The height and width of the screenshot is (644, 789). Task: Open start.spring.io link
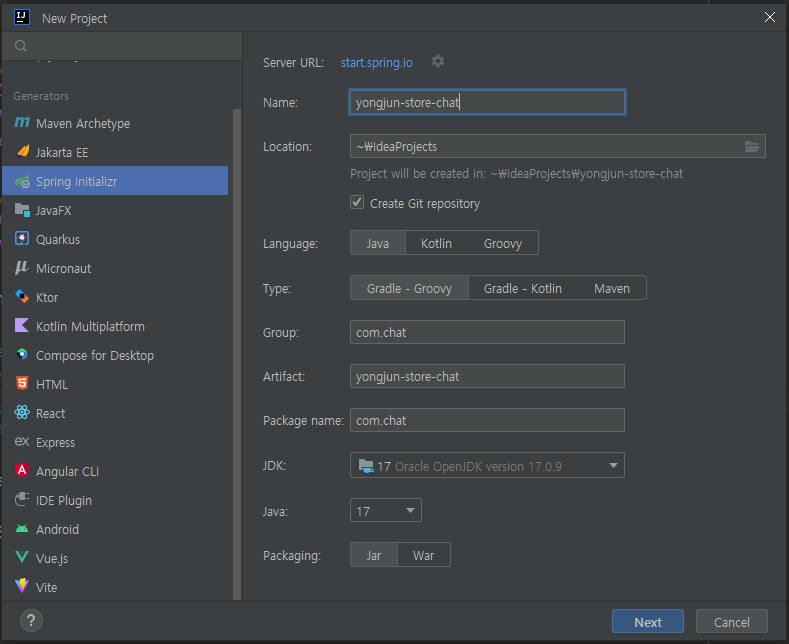pyautogui.click(x=376, y=62)
